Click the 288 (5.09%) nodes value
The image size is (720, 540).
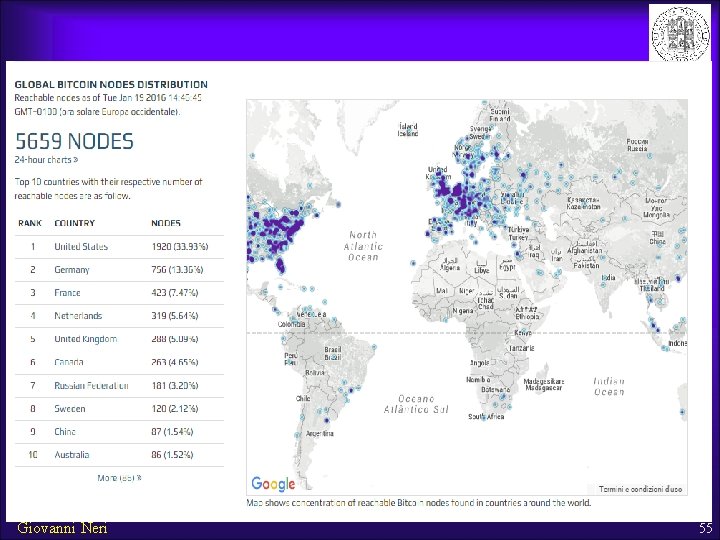pos(174,339)
